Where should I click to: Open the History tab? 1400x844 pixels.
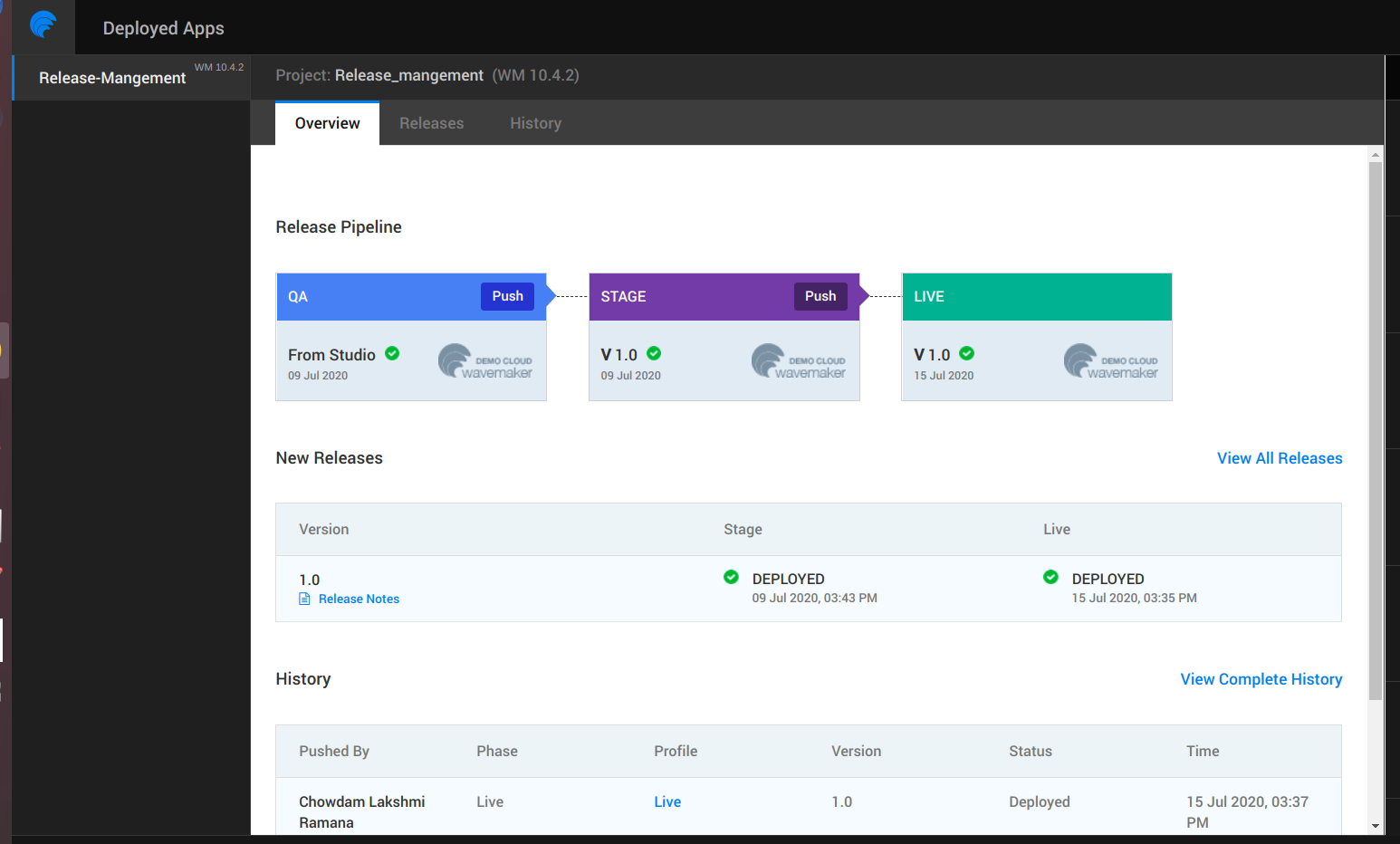click(535, 123)
